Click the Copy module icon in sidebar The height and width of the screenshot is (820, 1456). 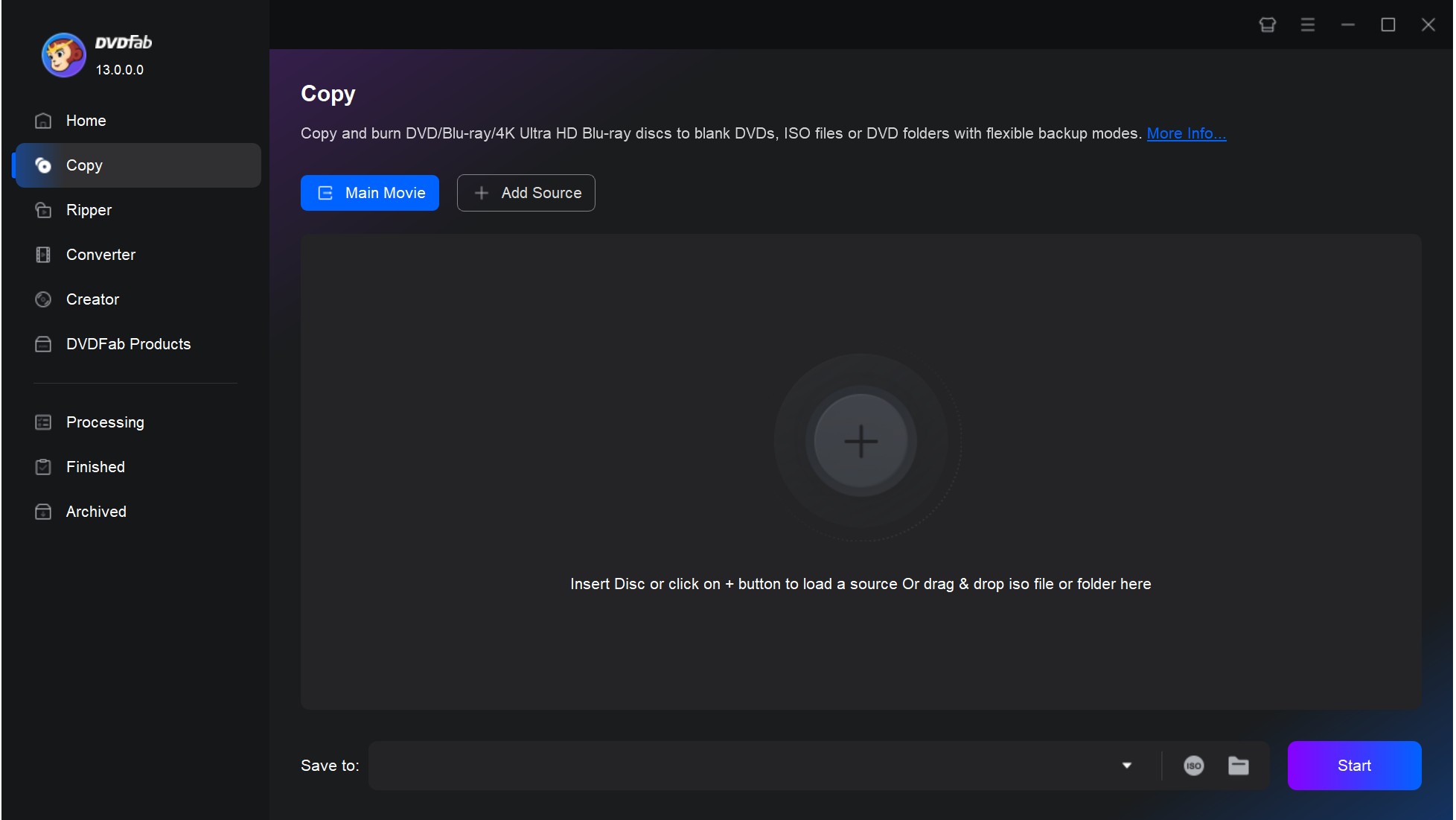(44, 165)
